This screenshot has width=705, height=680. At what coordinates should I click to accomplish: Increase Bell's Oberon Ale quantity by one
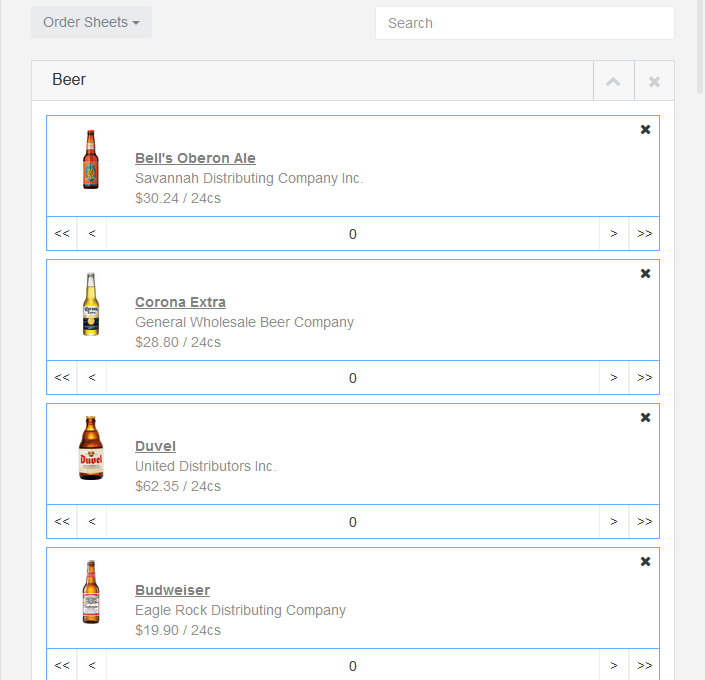click(x=614, y=234)
